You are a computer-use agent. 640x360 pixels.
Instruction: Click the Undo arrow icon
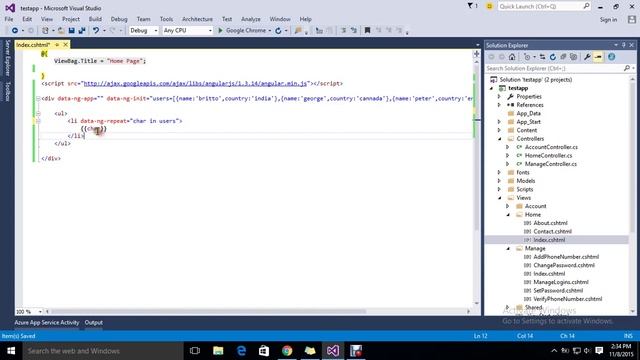(96, 31)
